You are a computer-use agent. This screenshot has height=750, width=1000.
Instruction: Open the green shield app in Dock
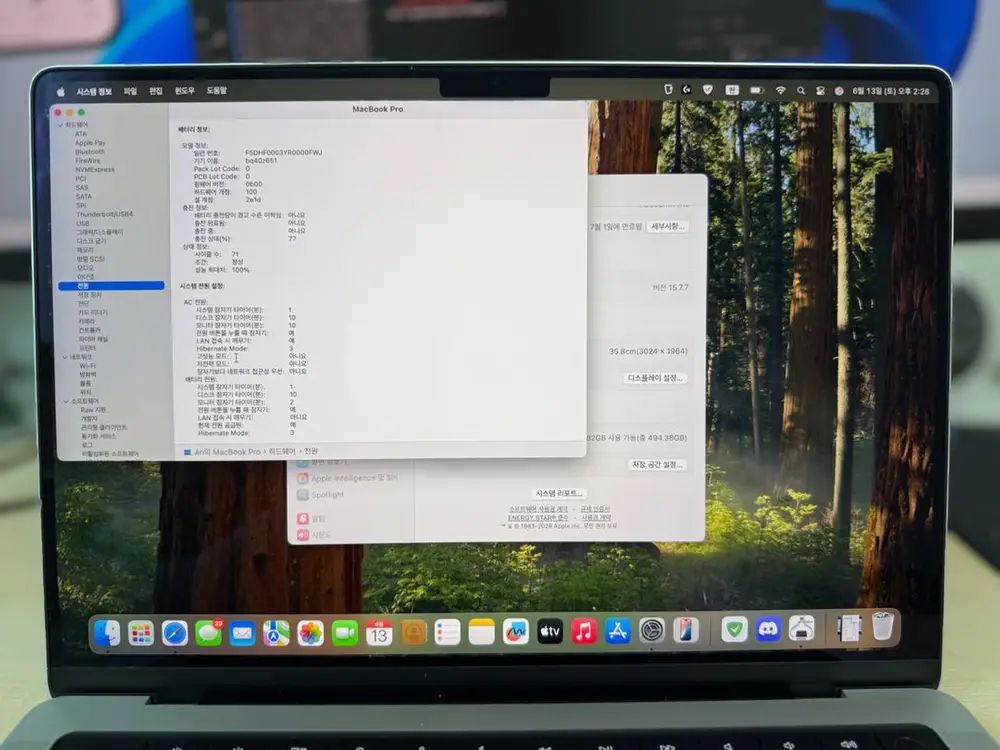[734, 629]
